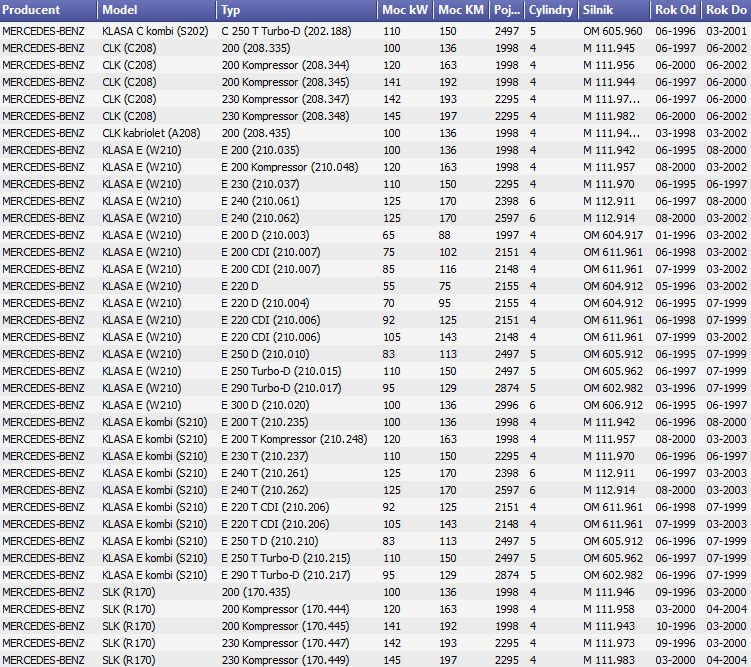This screenshot has width=751, height=667.
Task: Select the E 250 T D (210.210) row
Action: pos(376,541)
